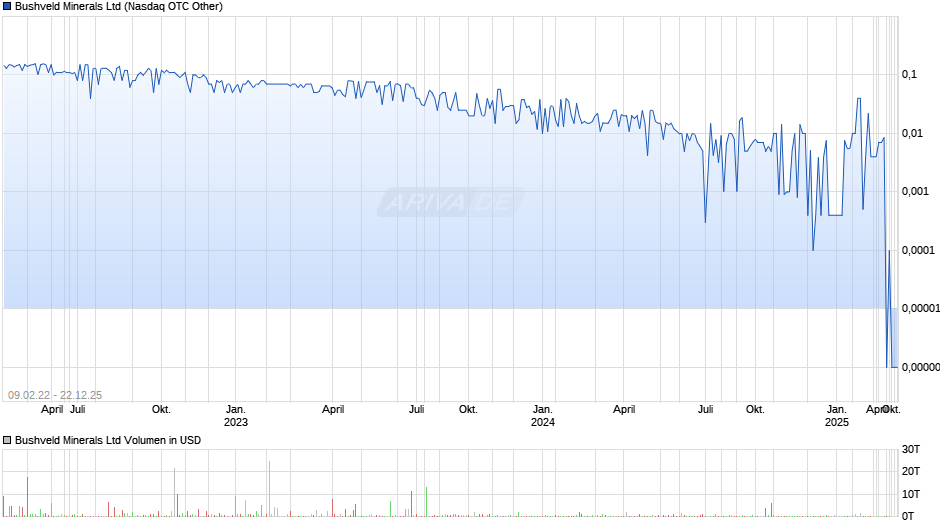Click the Jan. 2024 time axis label
The image size is (940, 526).
click(x=543, y=416)
